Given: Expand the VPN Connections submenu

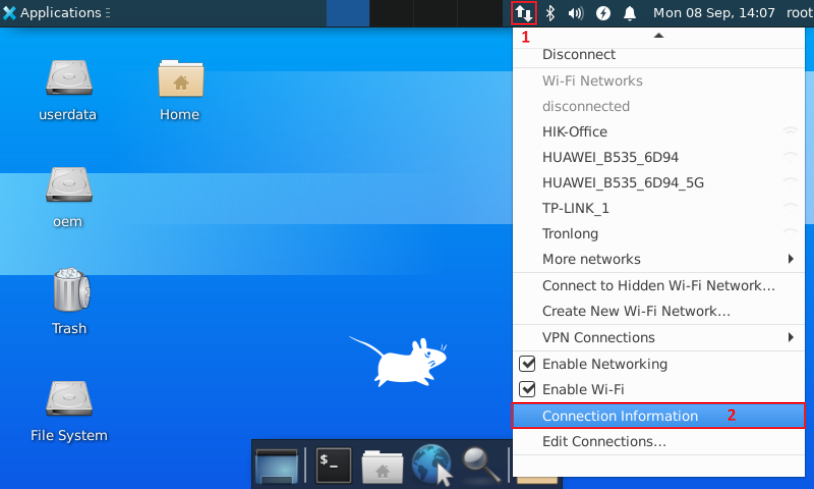Looking at the screenshot, I should pos(659,337).
